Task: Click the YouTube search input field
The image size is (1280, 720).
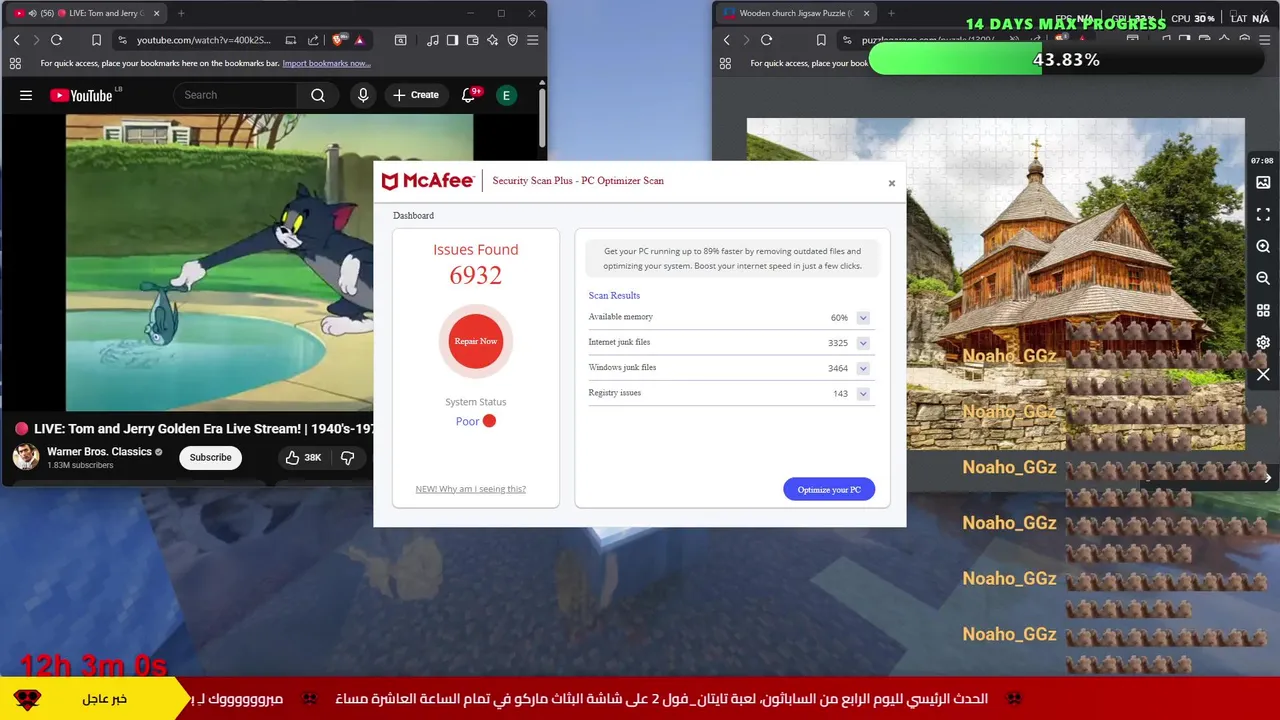Action: point(236,95)
